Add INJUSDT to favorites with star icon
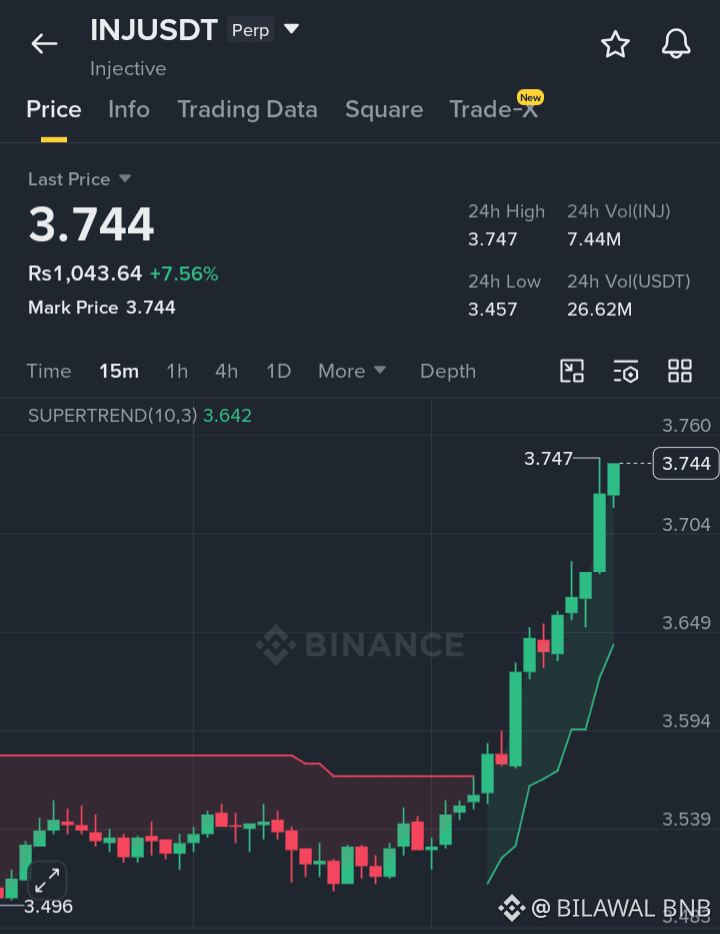This screenshot has width=720, height=934. coord(615,44)
